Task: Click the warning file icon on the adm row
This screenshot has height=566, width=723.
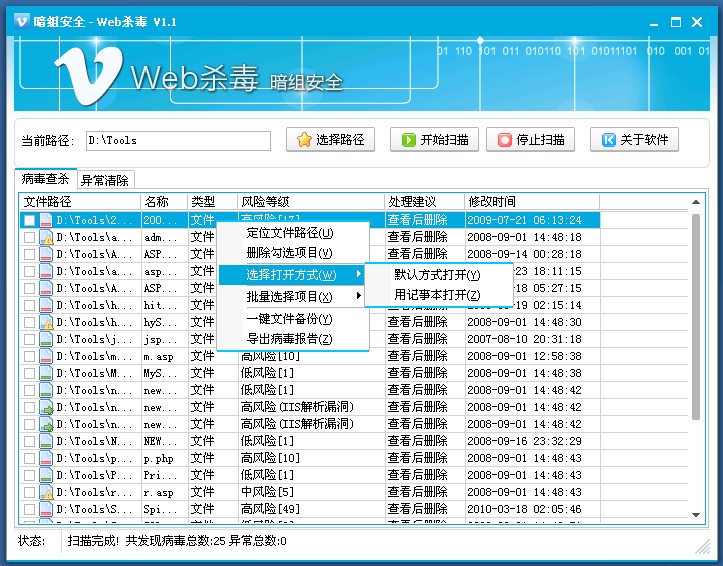Action: 46,238
